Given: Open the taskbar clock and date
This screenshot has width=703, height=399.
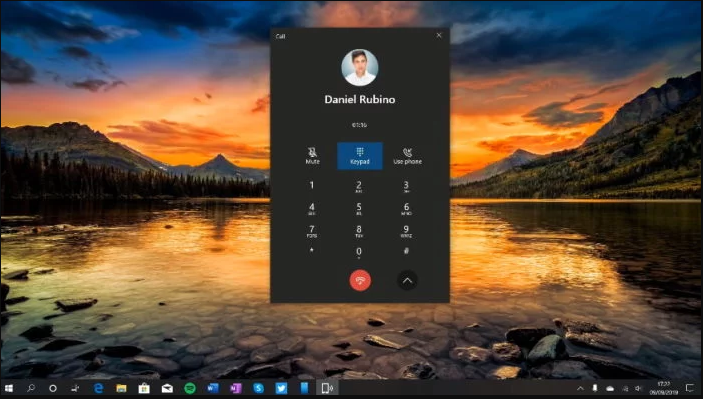Looking at the screenshot, I should [664, 388].
